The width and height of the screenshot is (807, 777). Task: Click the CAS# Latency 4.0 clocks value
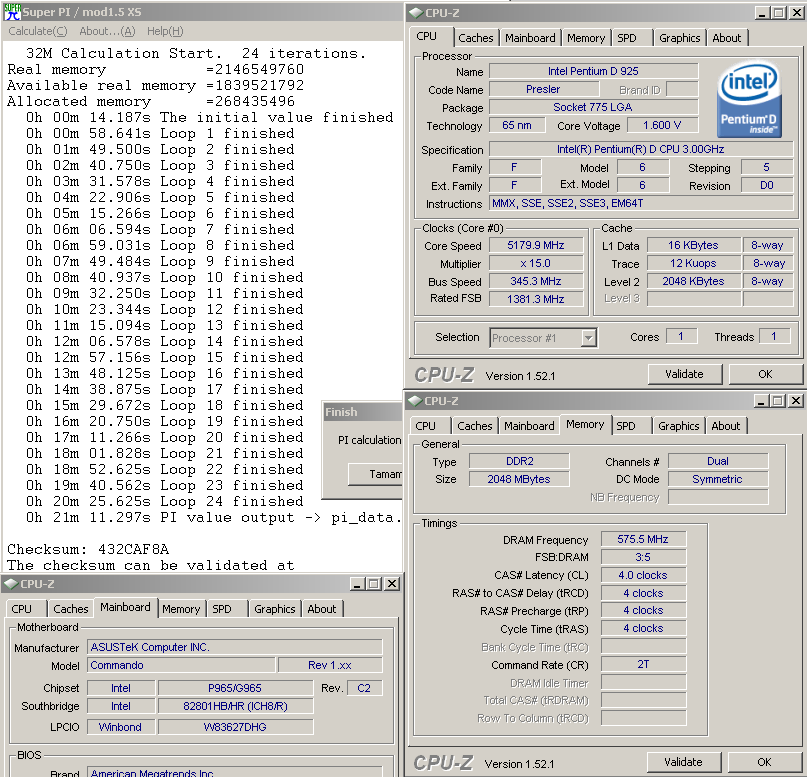[643, 575]
